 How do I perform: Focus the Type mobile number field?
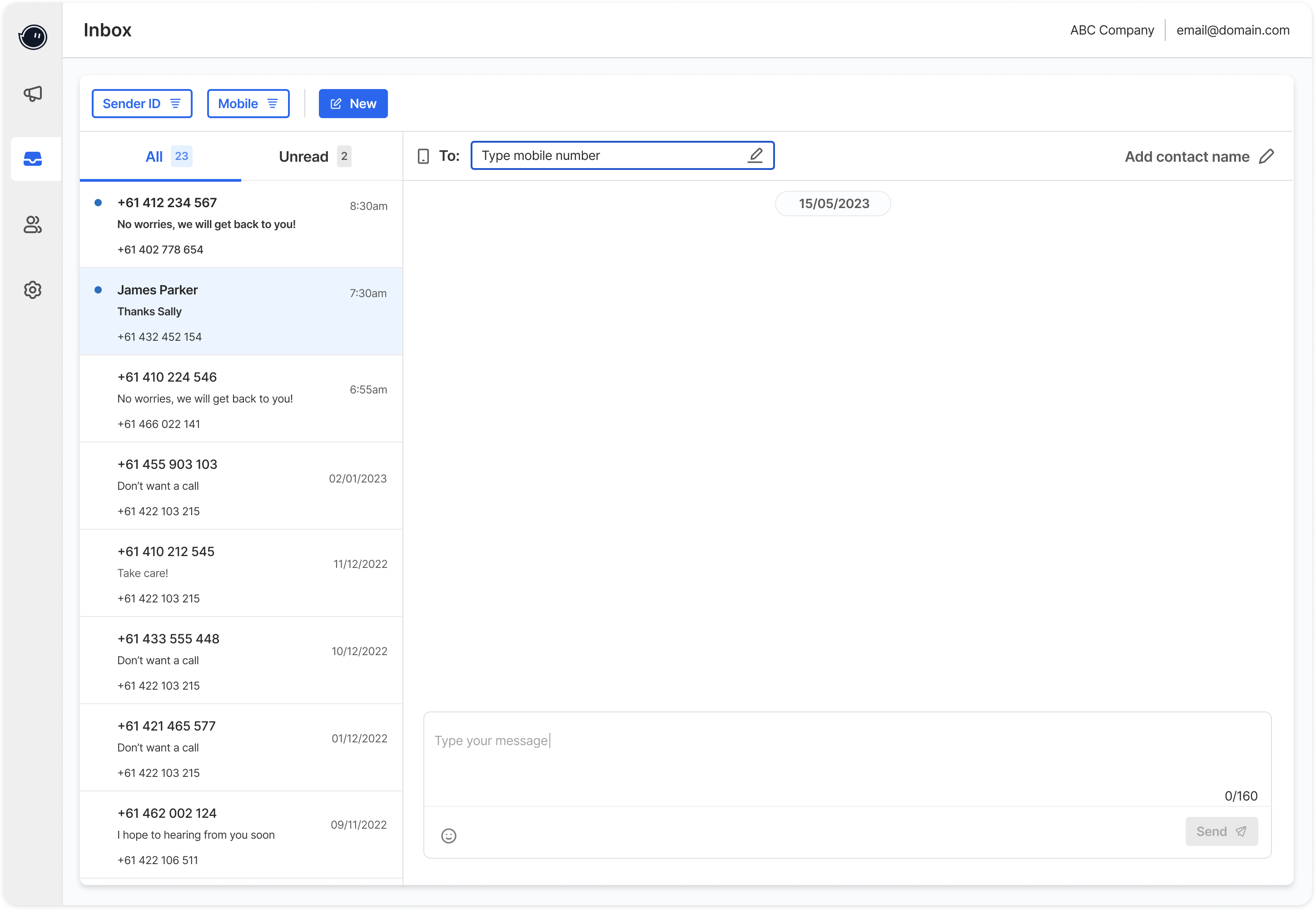(622, 155)
